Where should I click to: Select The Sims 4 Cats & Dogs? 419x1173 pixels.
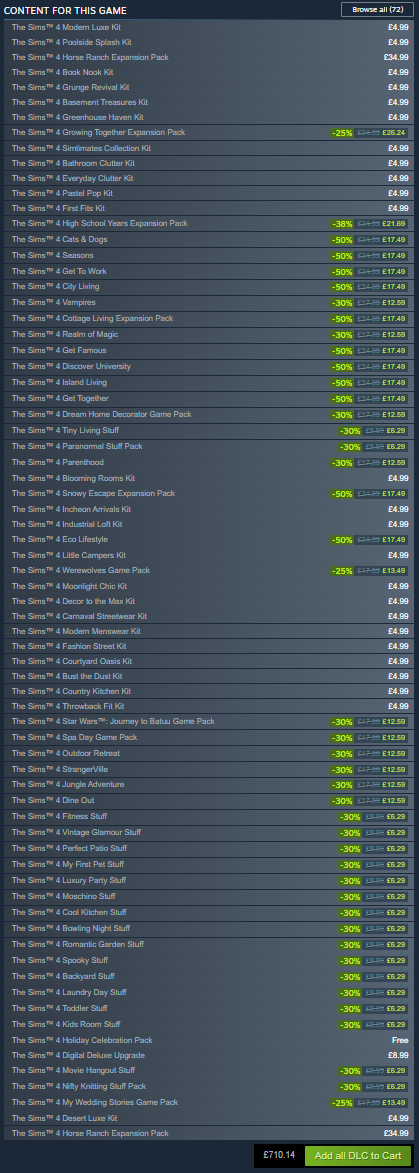(x=210, y=239)
